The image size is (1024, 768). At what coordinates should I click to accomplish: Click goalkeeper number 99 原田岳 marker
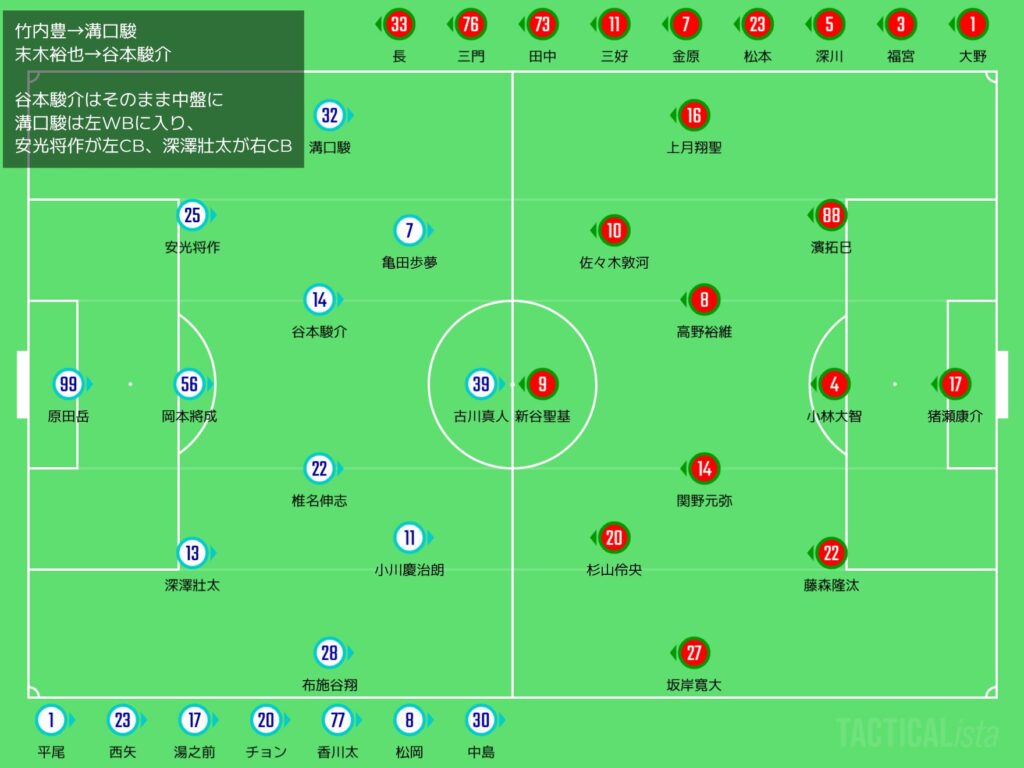(68, 384)
